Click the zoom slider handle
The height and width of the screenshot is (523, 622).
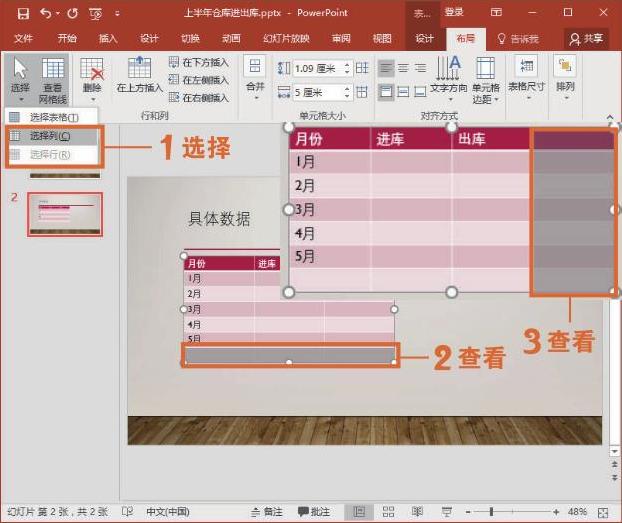[491, 512]
